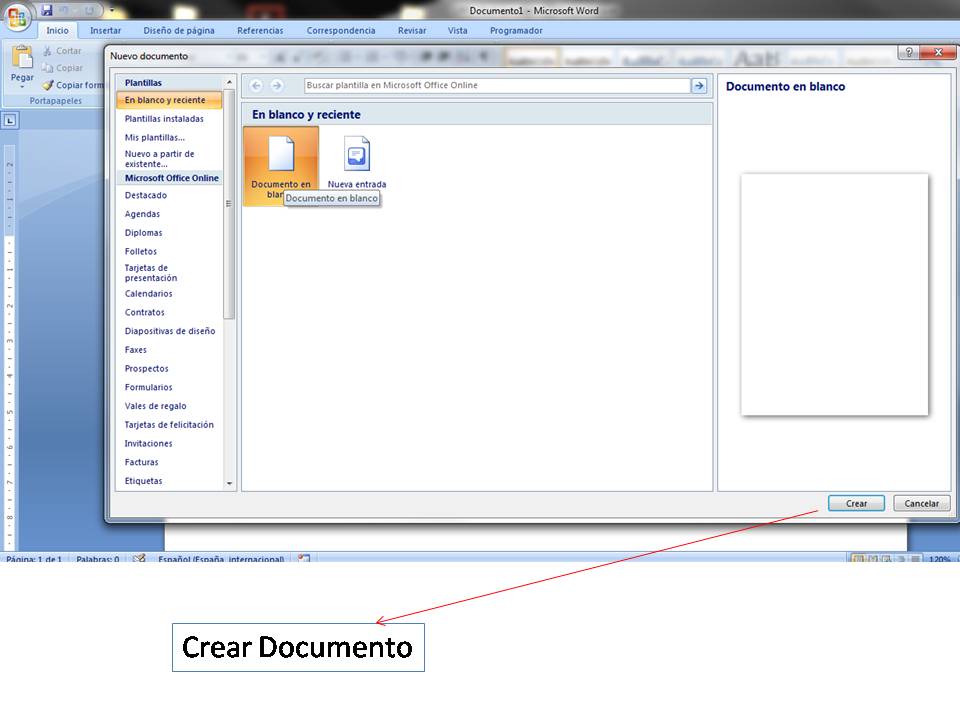Click the back navigation arrow in dialog
This screenshot has width=960, height=720.
click(258, 84)
